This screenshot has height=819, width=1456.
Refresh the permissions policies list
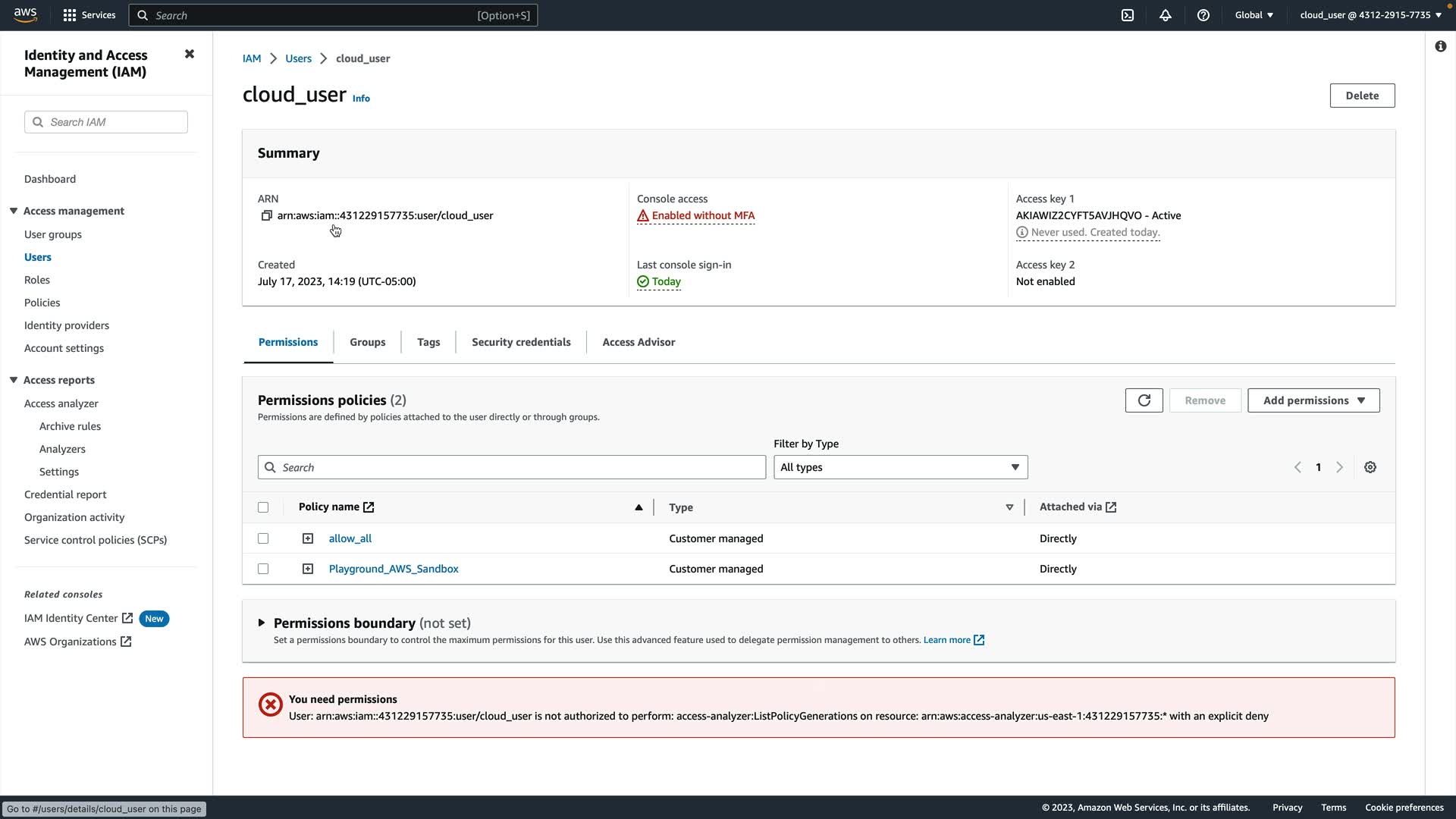click(x=1144, y=400)
